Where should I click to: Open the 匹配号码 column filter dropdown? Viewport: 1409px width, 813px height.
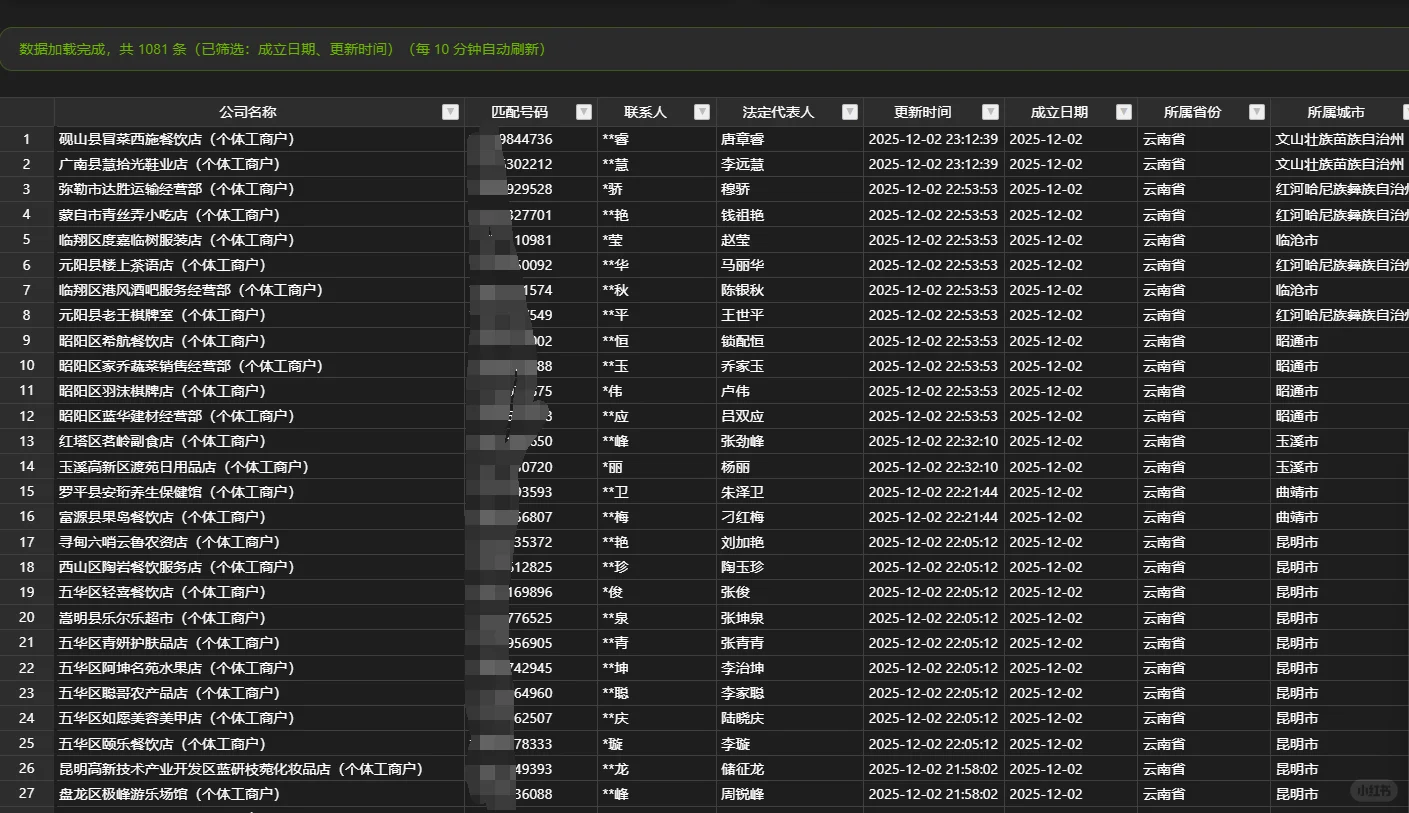(584, 112)
